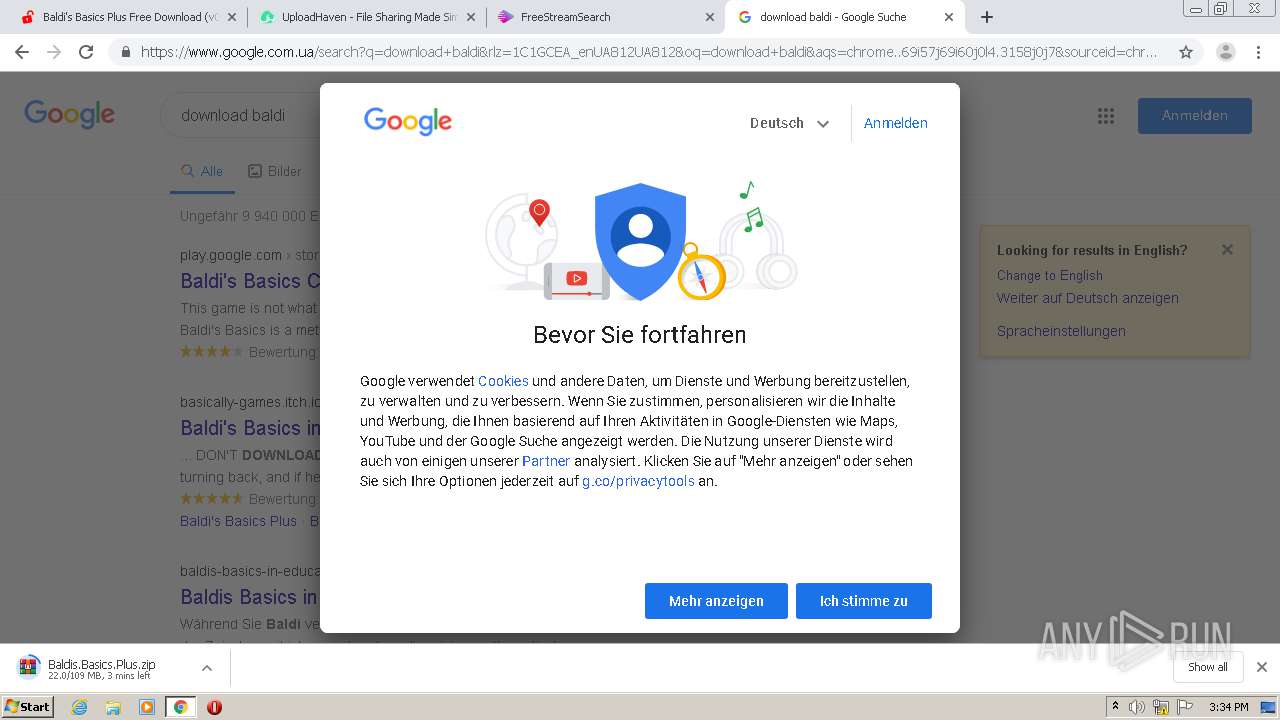1280x720 pixels.
Task: Click the address bar URL
Action: (650, 52)
